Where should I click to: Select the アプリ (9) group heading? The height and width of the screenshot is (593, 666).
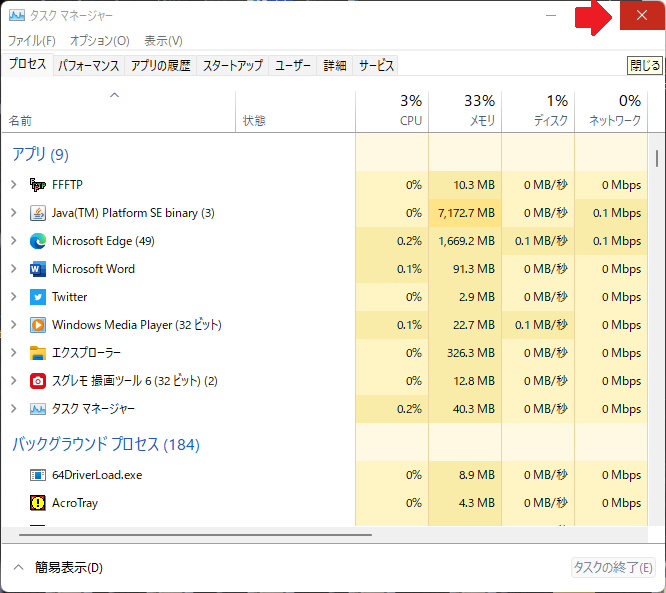pos(40,154)
